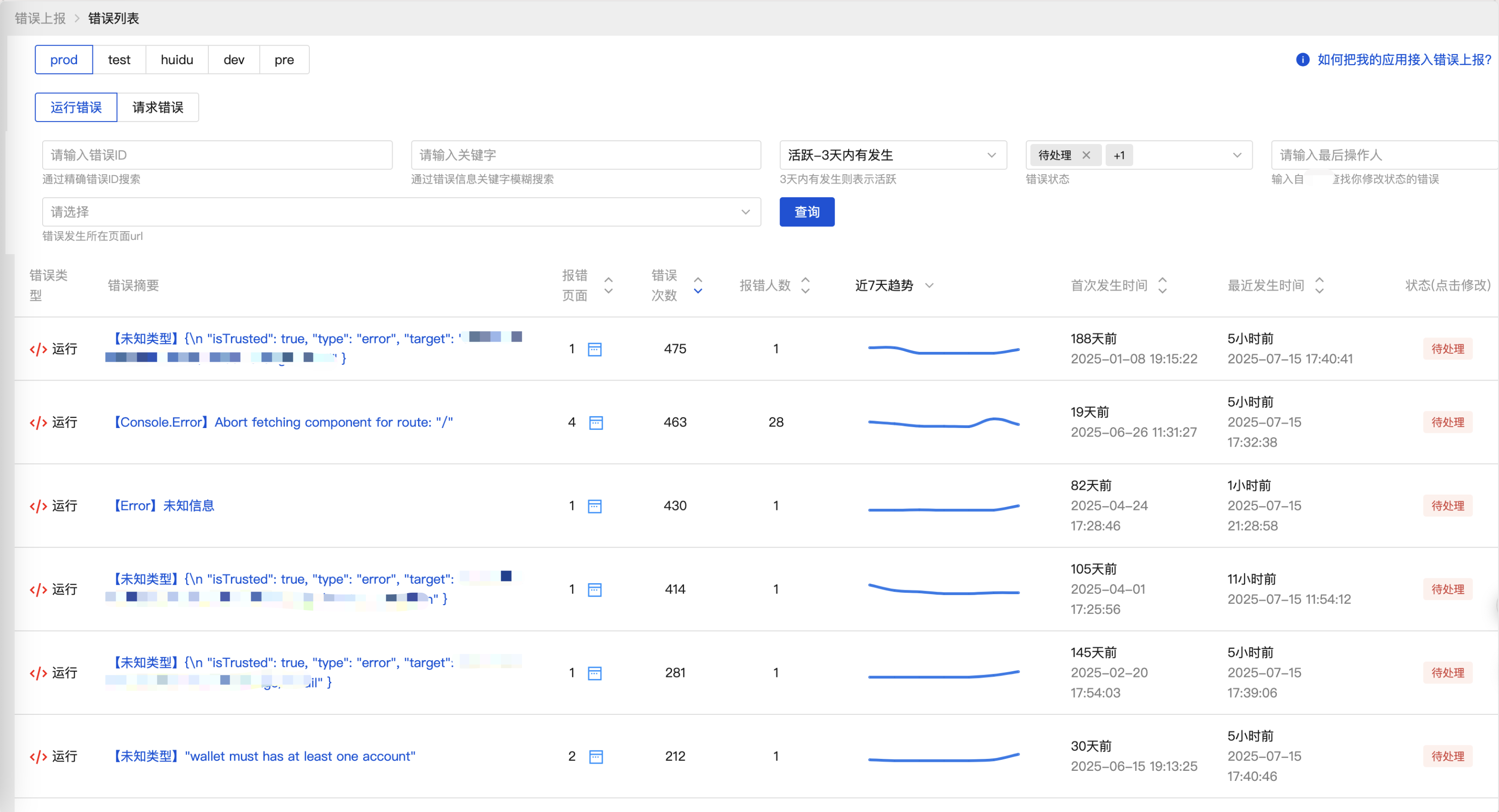Open page icon in the 475-errors row
This screenshot has height=812, width=1499.
click(594, 349)
